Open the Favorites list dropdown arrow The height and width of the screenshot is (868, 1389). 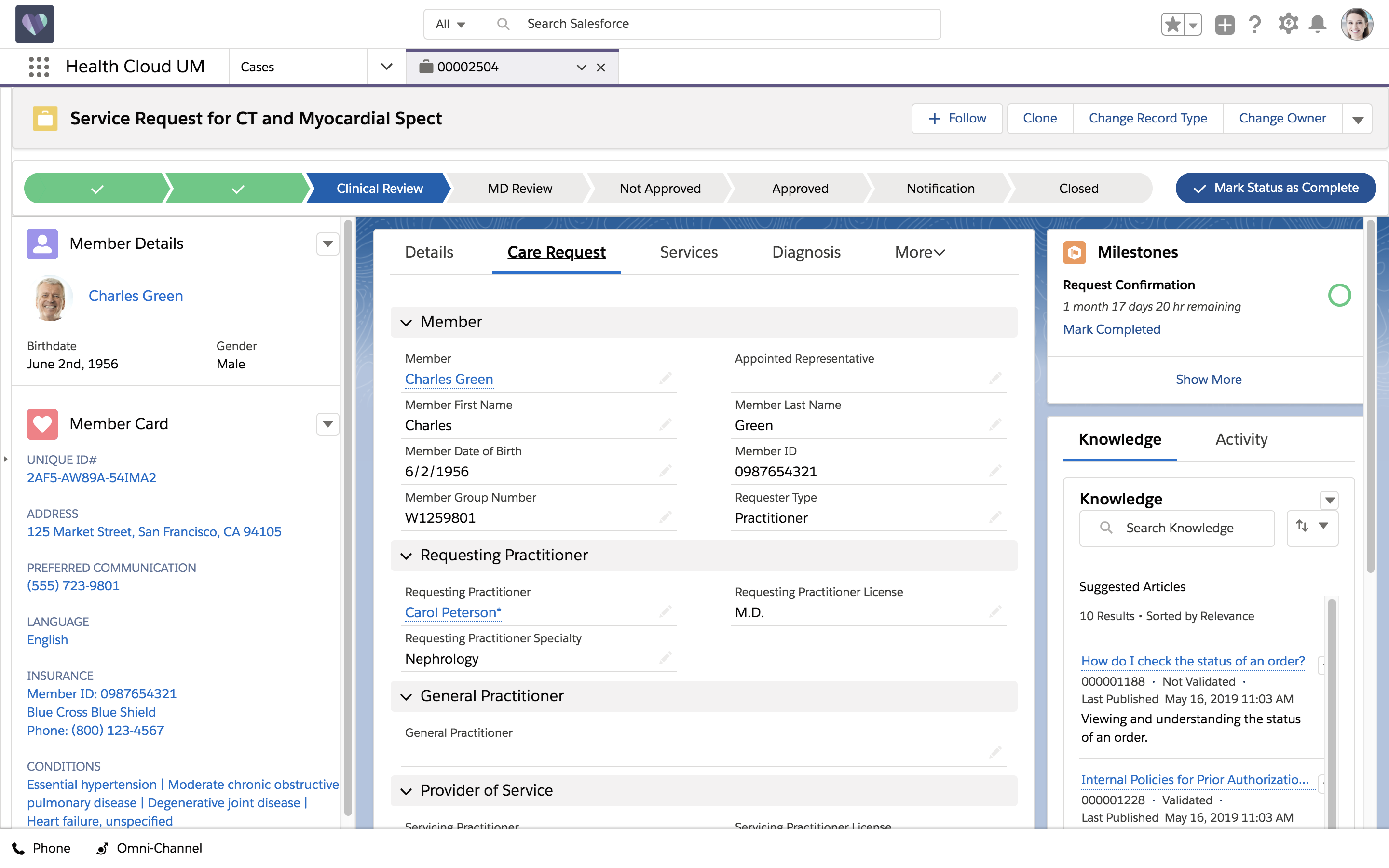click(1193, 25)
